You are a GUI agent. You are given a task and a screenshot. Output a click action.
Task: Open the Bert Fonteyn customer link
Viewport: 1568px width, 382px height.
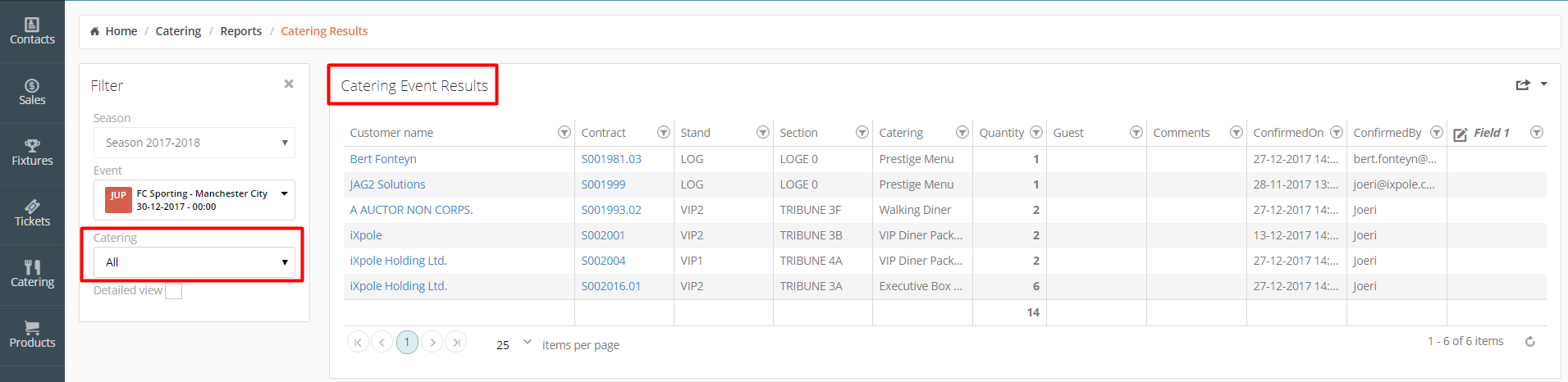(383, 159)
